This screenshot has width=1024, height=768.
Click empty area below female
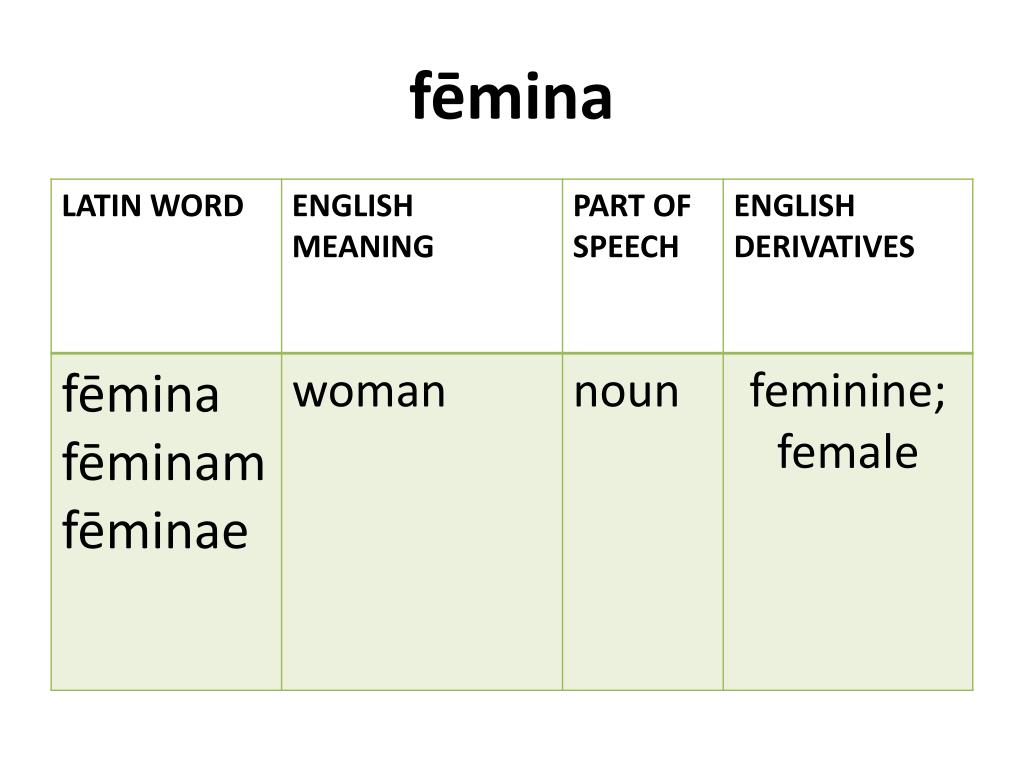click(848, 581)
